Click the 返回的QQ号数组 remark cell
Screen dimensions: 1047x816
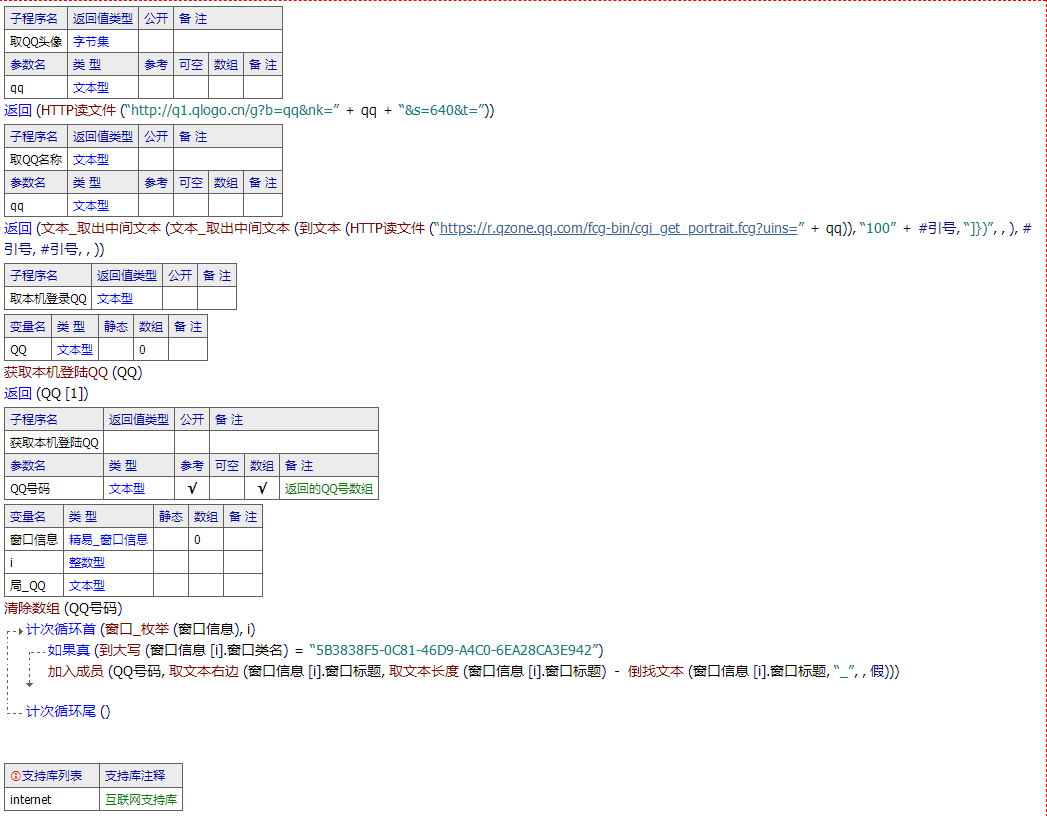click(328, 489)
